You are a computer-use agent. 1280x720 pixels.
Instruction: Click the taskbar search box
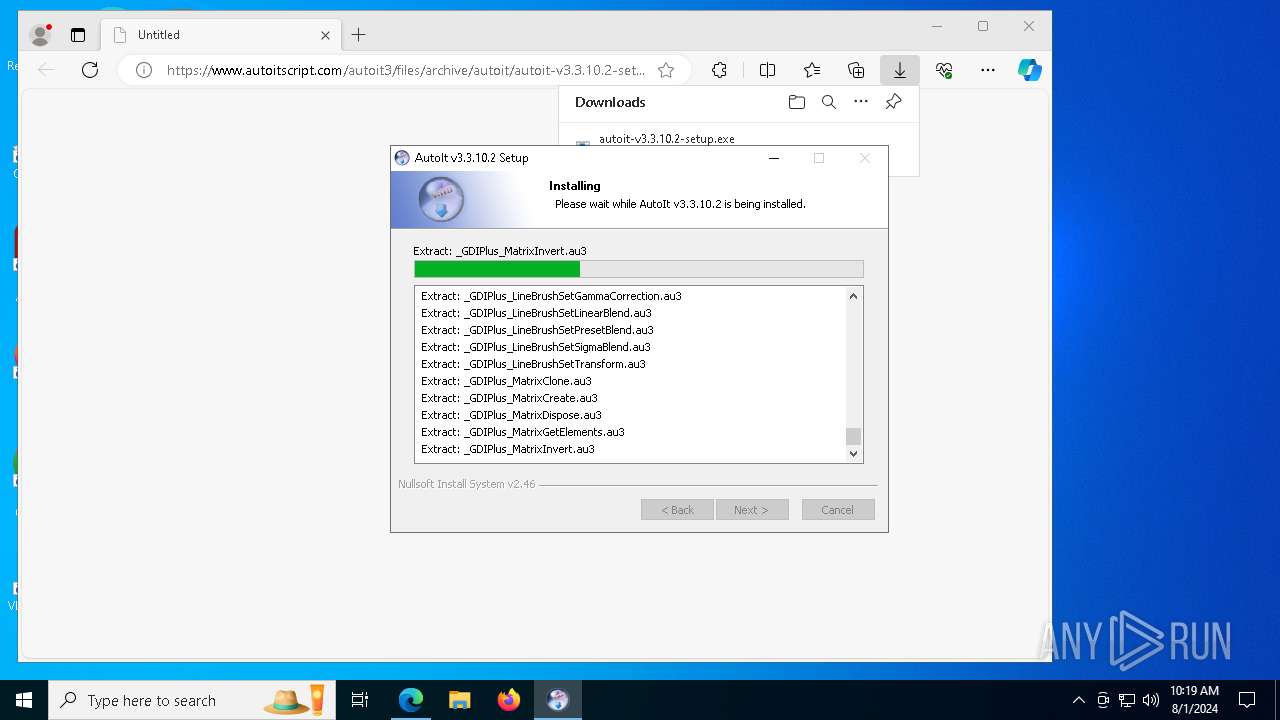pyautogui.click(x=190, y=700)
